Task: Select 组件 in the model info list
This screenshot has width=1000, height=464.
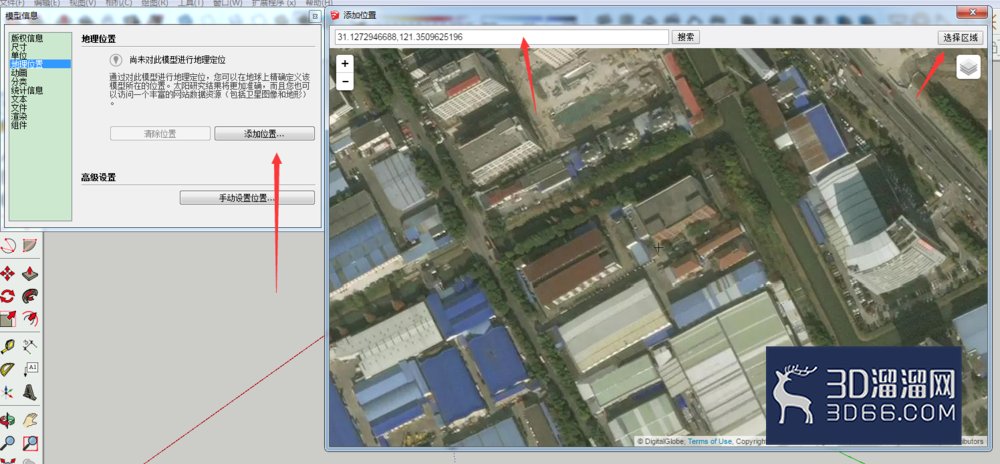Action: pos(18,126)
